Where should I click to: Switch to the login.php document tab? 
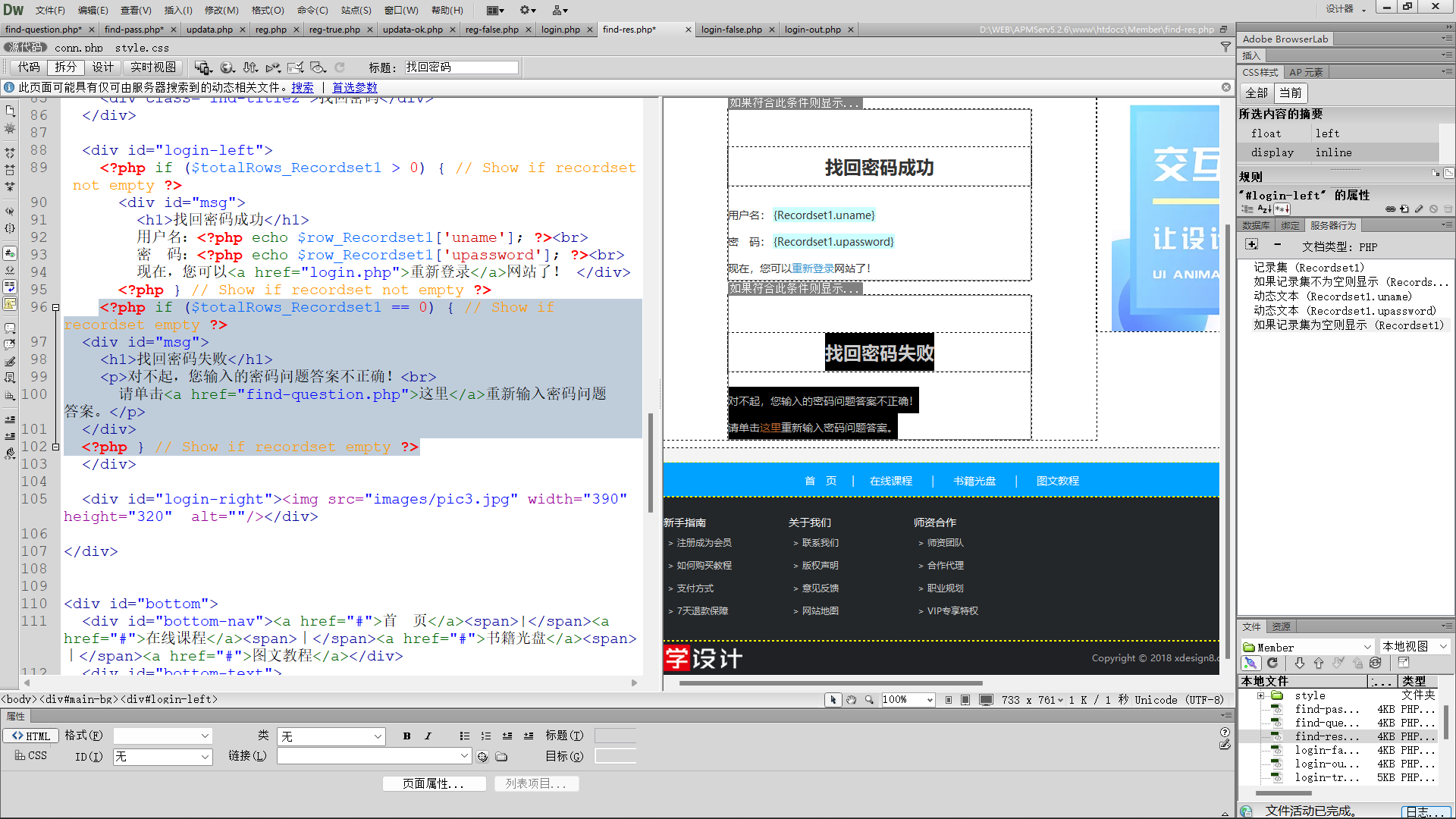tap(560, 30)
